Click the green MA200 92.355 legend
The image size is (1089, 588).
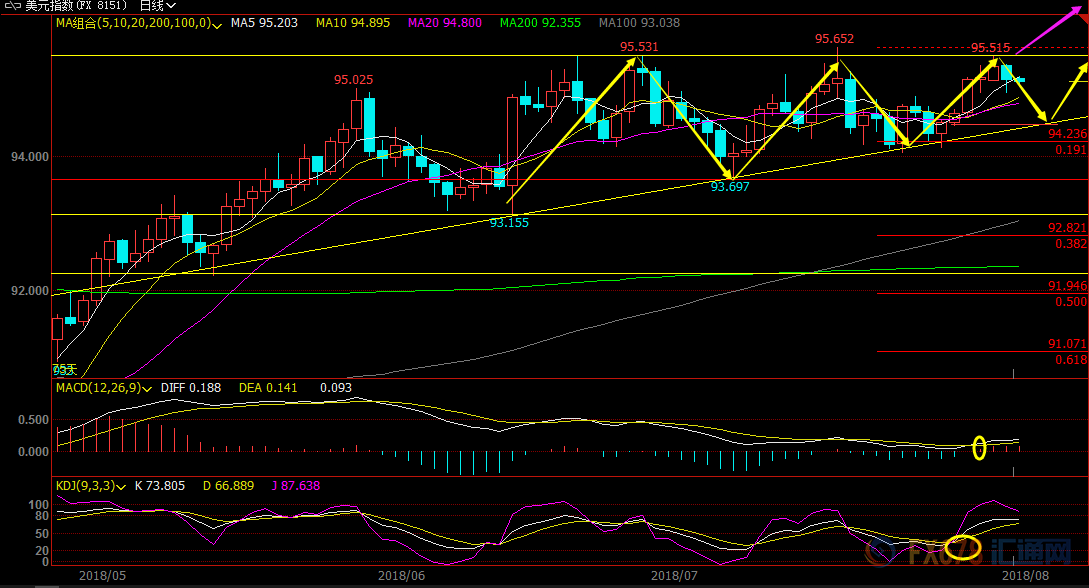coord(540,22)
